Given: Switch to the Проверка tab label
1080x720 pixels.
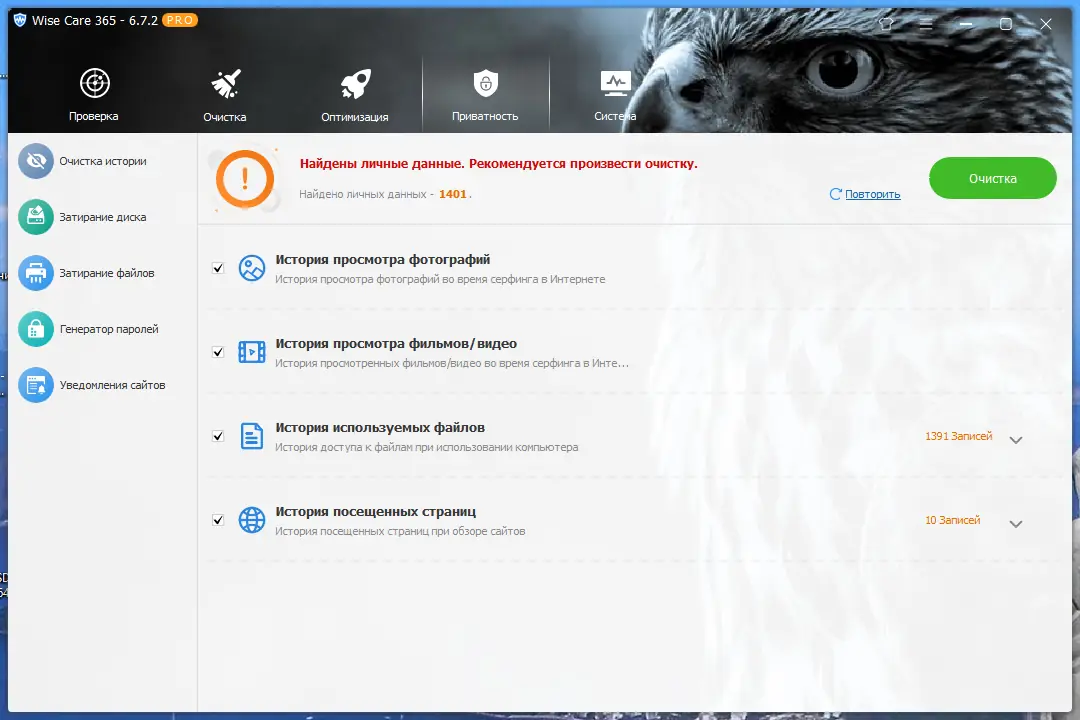Looking at the screenshot, I should pos(94,116).
